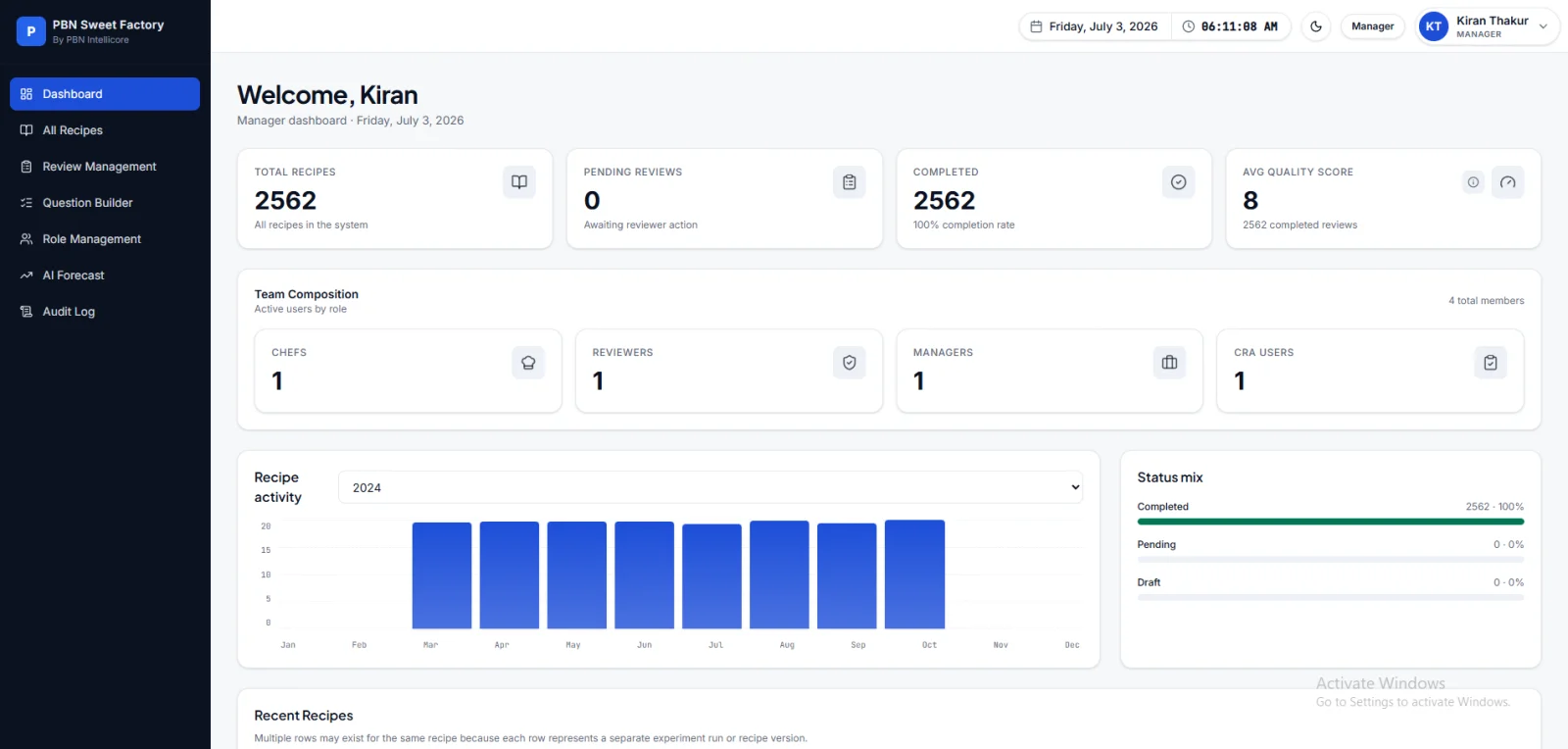Click '2562 completed reviews' text
1568x749 pixels.
coord(1300,225)
